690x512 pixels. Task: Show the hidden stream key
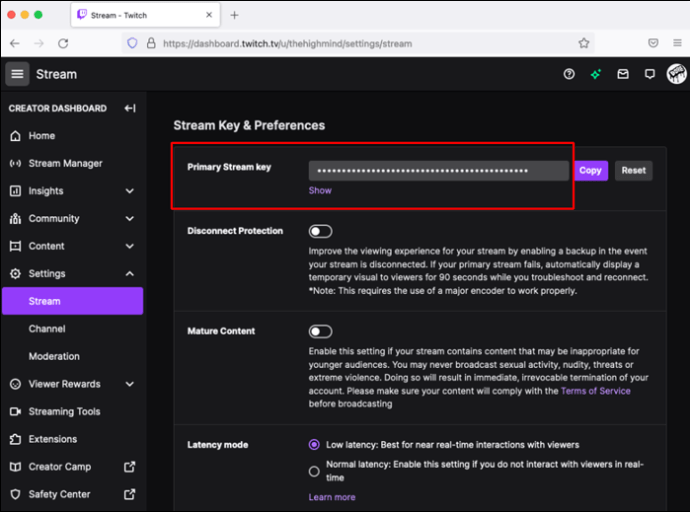click(320, 191)
